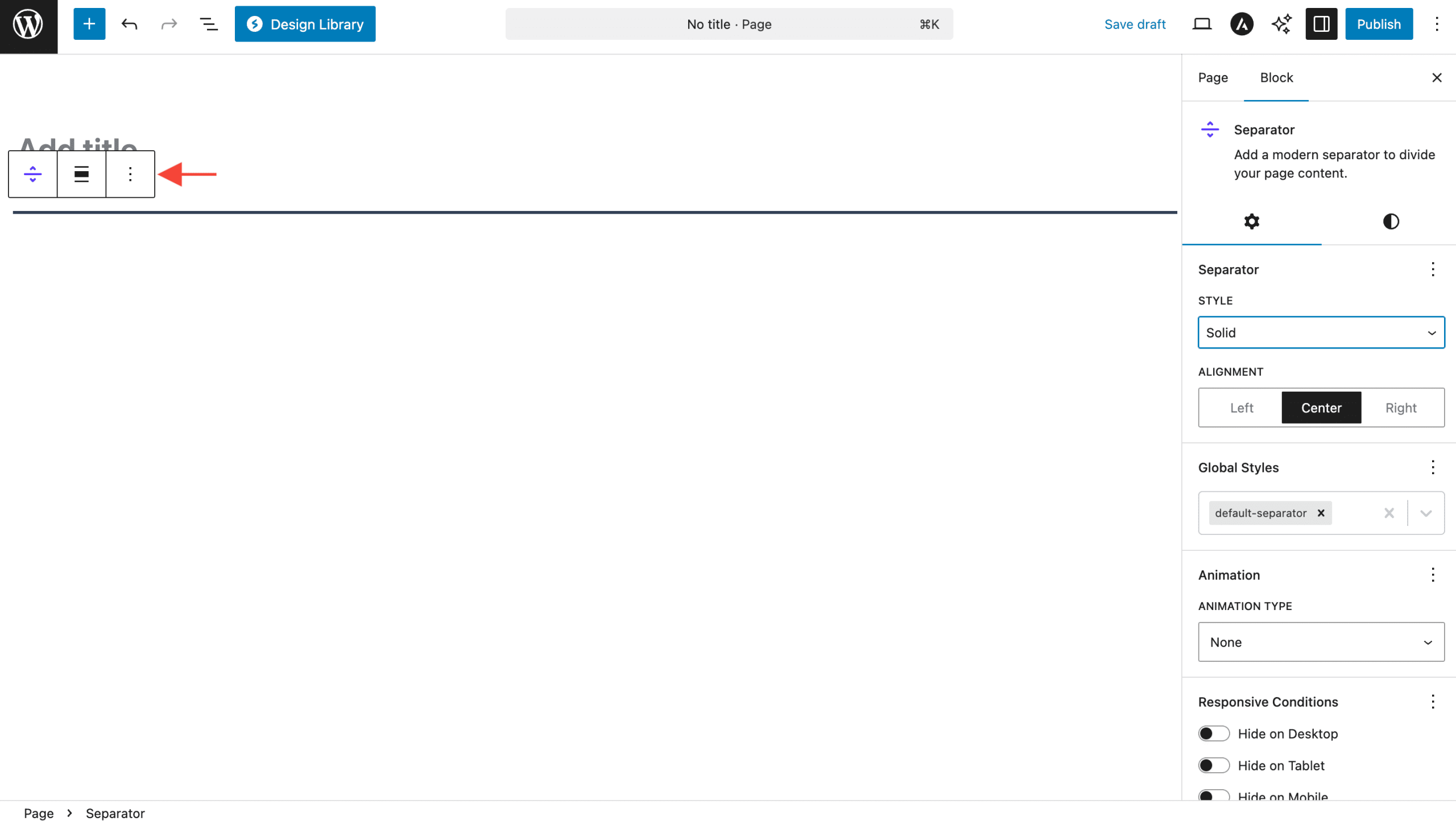Click the Save draft link

click(x=1135, y=24)
